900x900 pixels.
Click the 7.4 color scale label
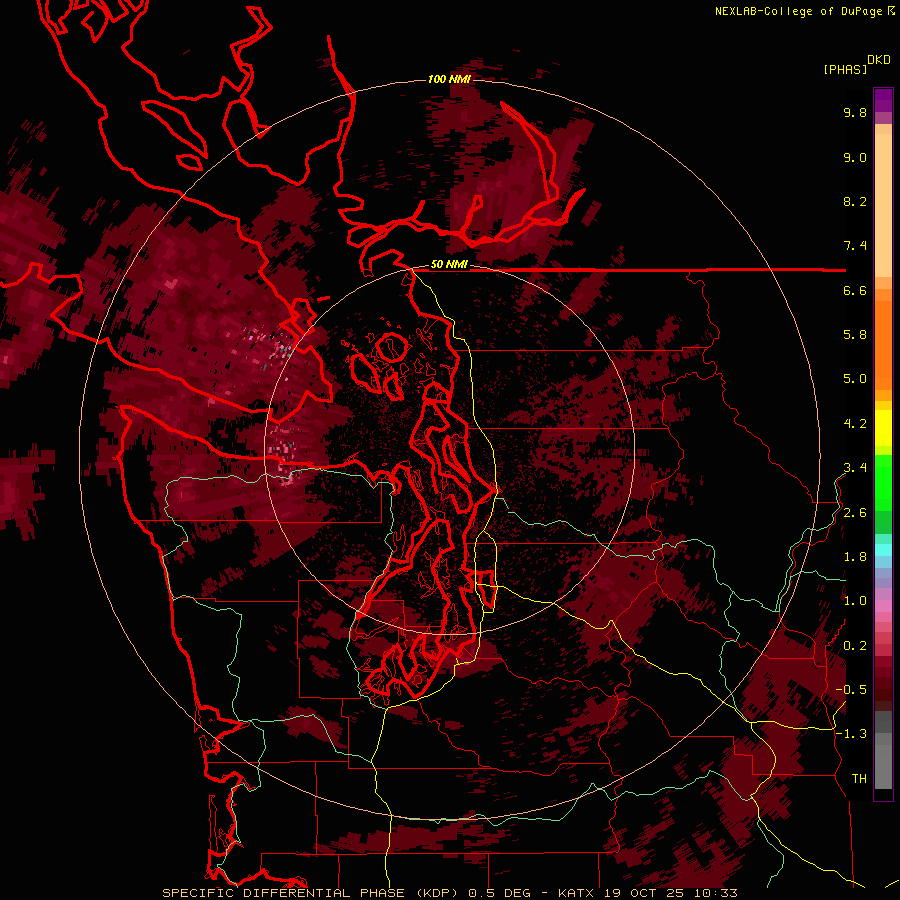click(855, 246)
